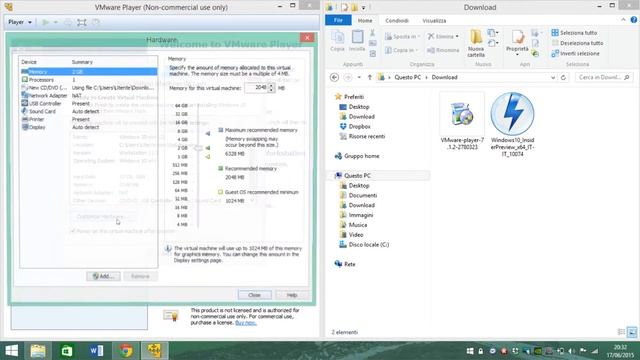Open the Sposta in dropdown
This screenshot has height=360, width=640.
point(402,36)
